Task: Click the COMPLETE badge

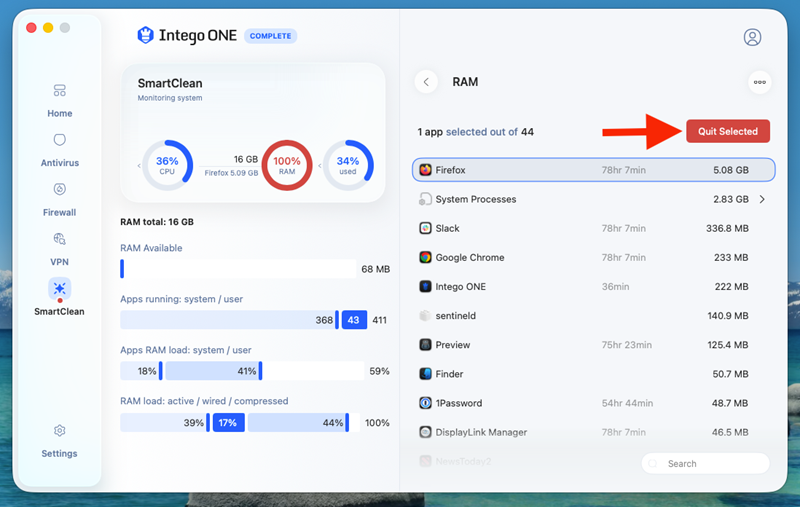Action: click(270, 36)
